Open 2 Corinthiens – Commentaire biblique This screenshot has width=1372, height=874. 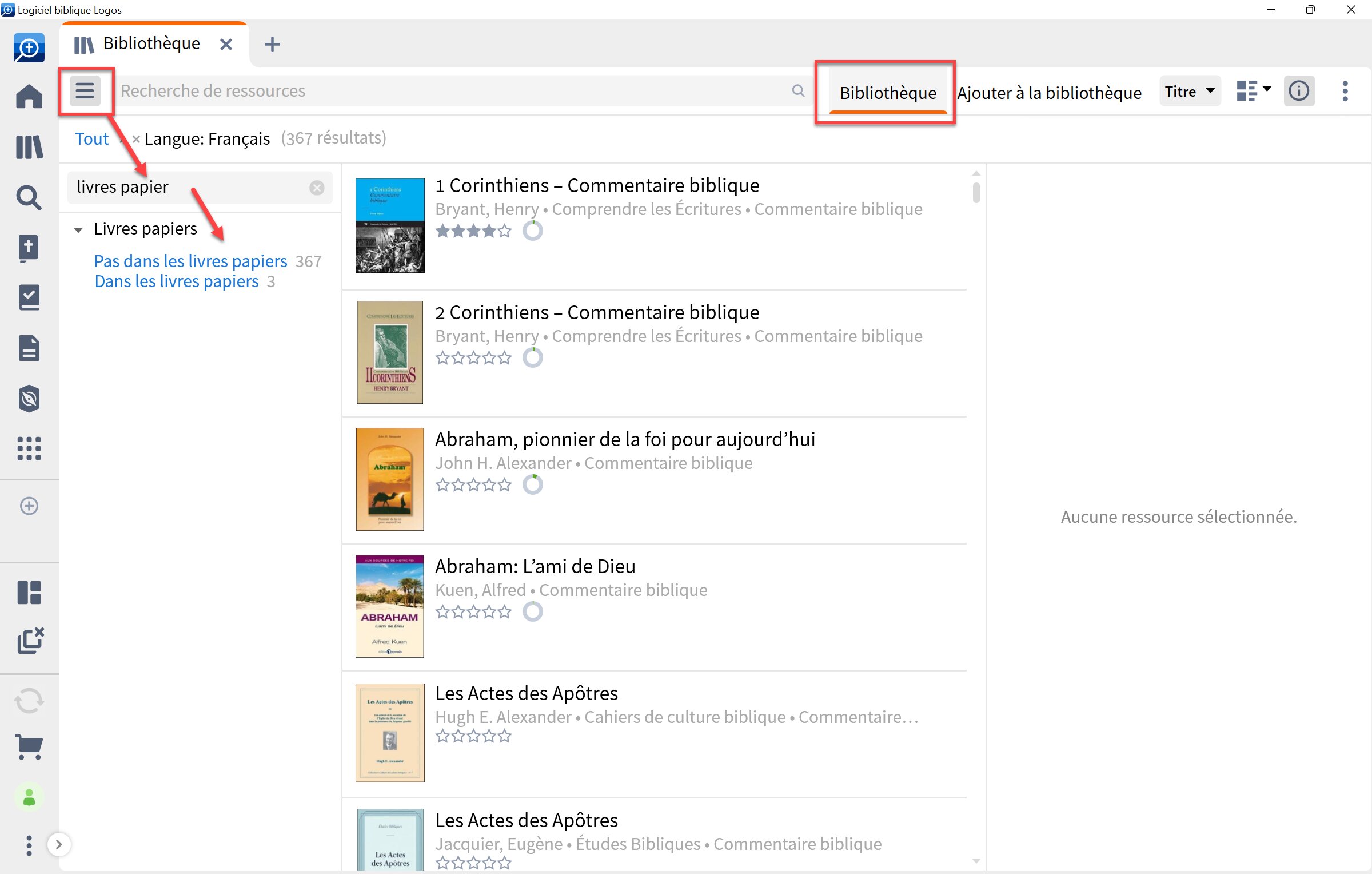(597, 312)
